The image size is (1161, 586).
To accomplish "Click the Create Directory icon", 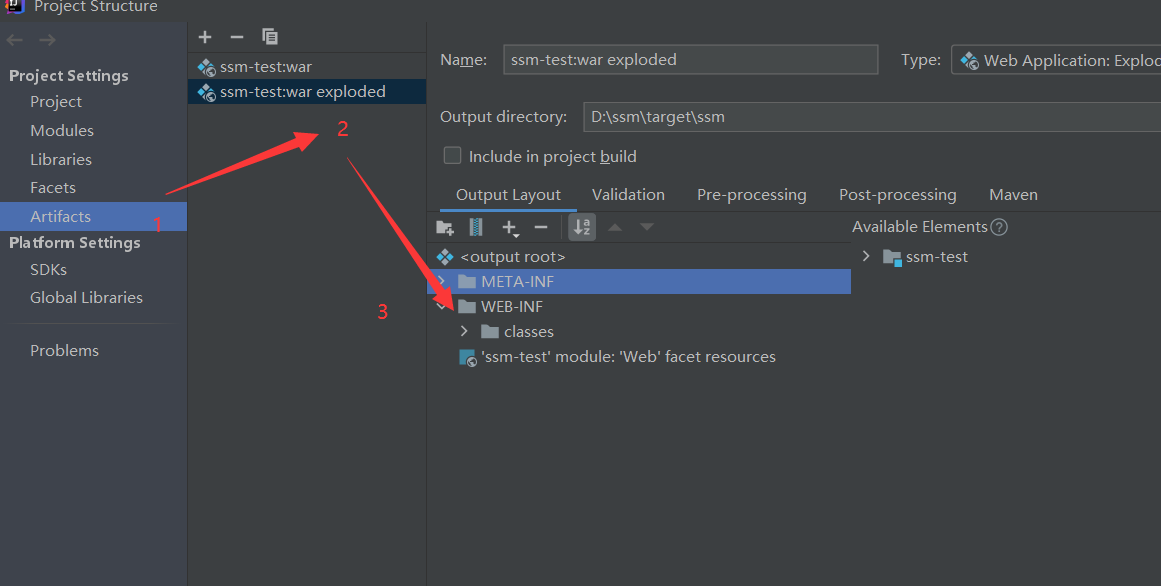I will [445, 227].
